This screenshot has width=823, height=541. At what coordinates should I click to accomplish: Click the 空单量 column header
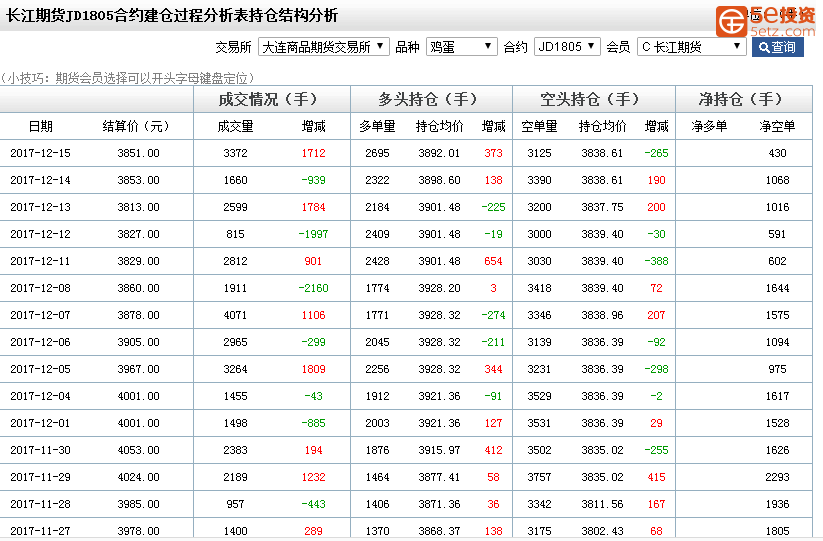539,126
